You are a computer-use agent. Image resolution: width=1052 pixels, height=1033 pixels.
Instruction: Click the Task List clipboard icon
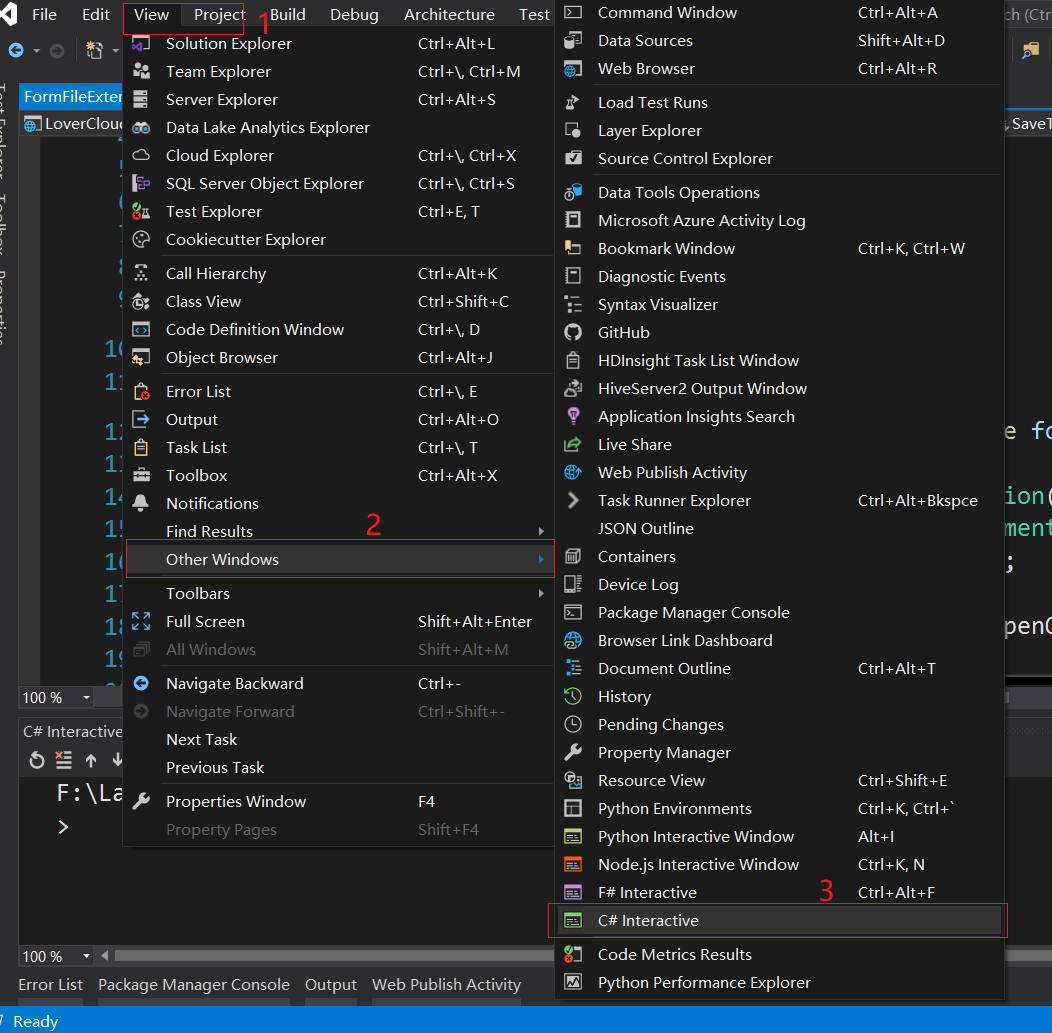141,447
